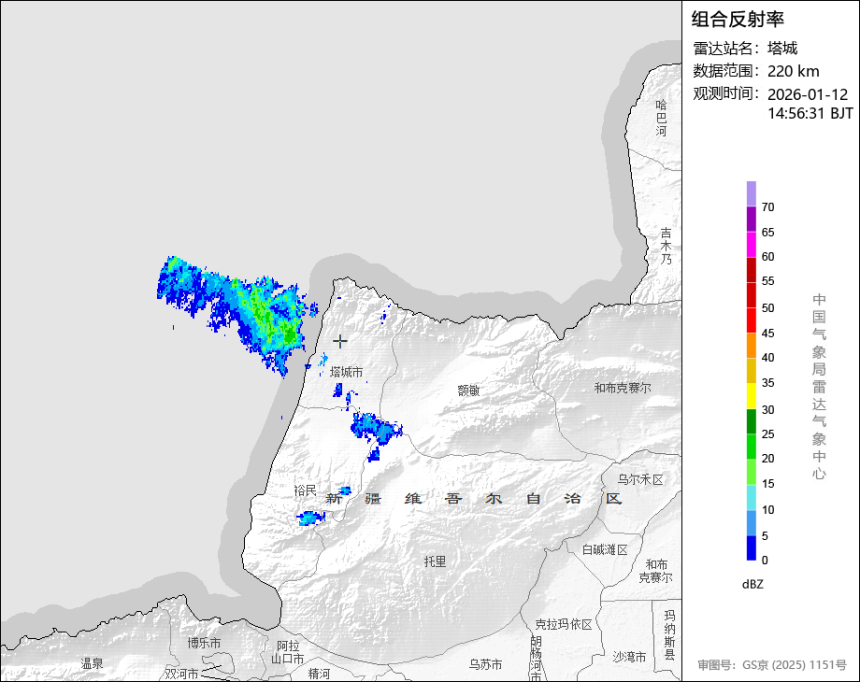Select the 数据范围: 220 km line

[756, 71]
